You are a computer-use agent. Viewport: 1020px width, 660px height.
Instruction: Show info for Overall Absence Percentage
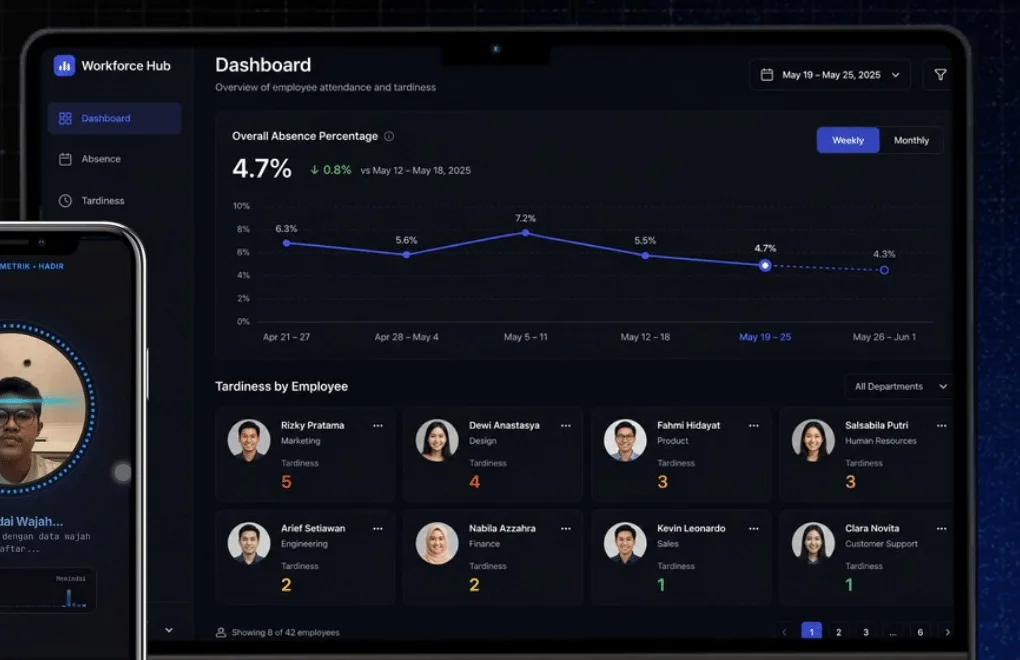point(389,136)
